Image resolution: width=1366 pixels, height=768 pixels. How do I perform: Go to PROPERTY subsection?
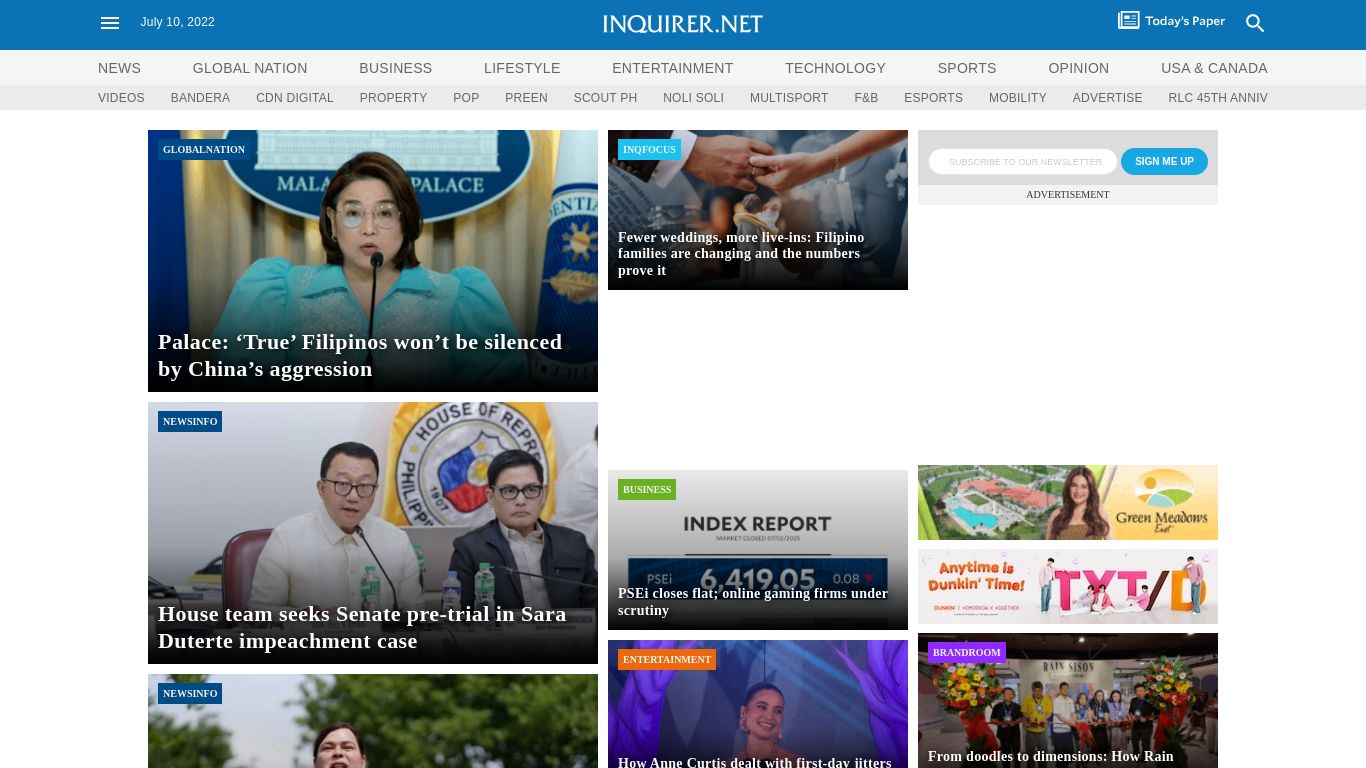393,98
